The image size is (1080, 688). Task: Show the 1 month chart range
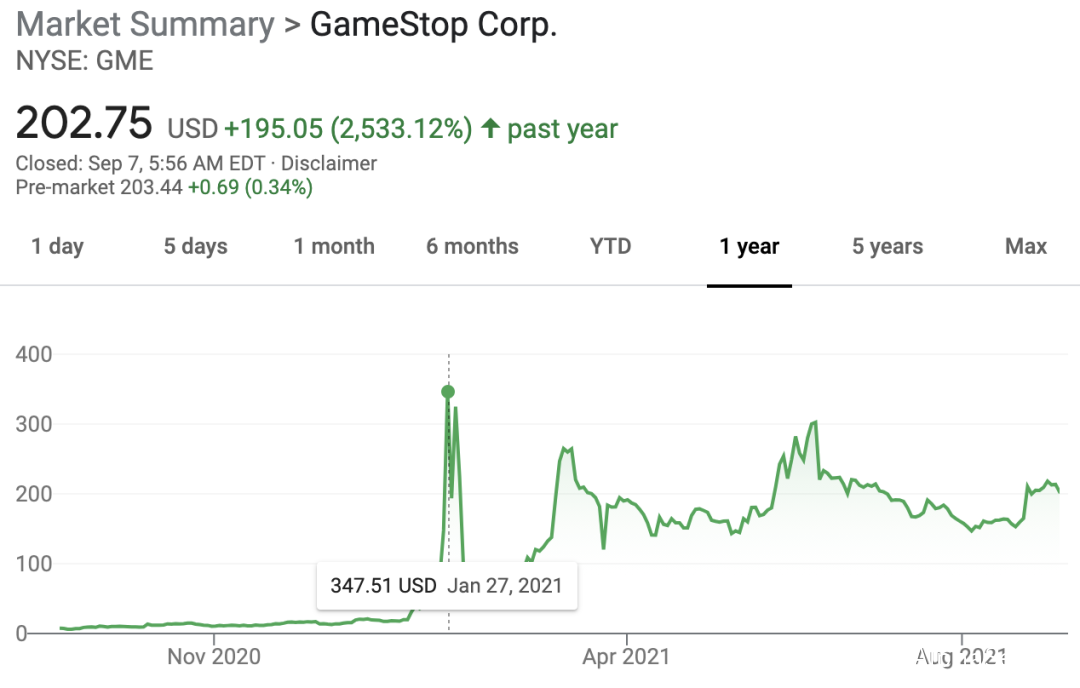pos(334,247)
